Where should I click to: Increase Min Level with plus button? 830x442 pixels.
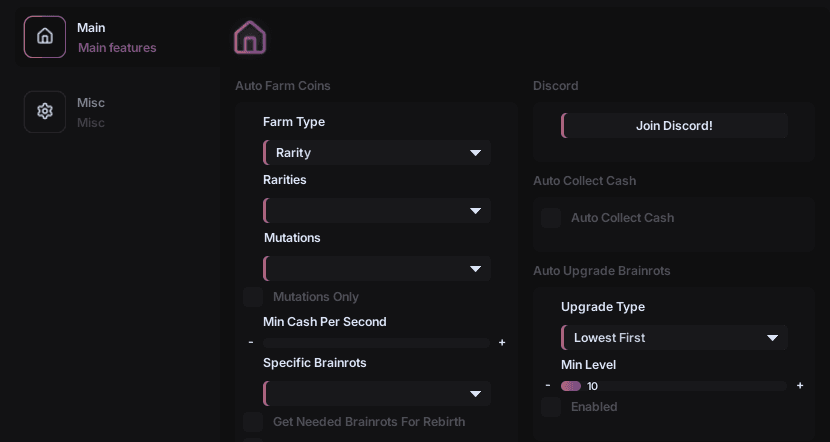coord(800,385)
